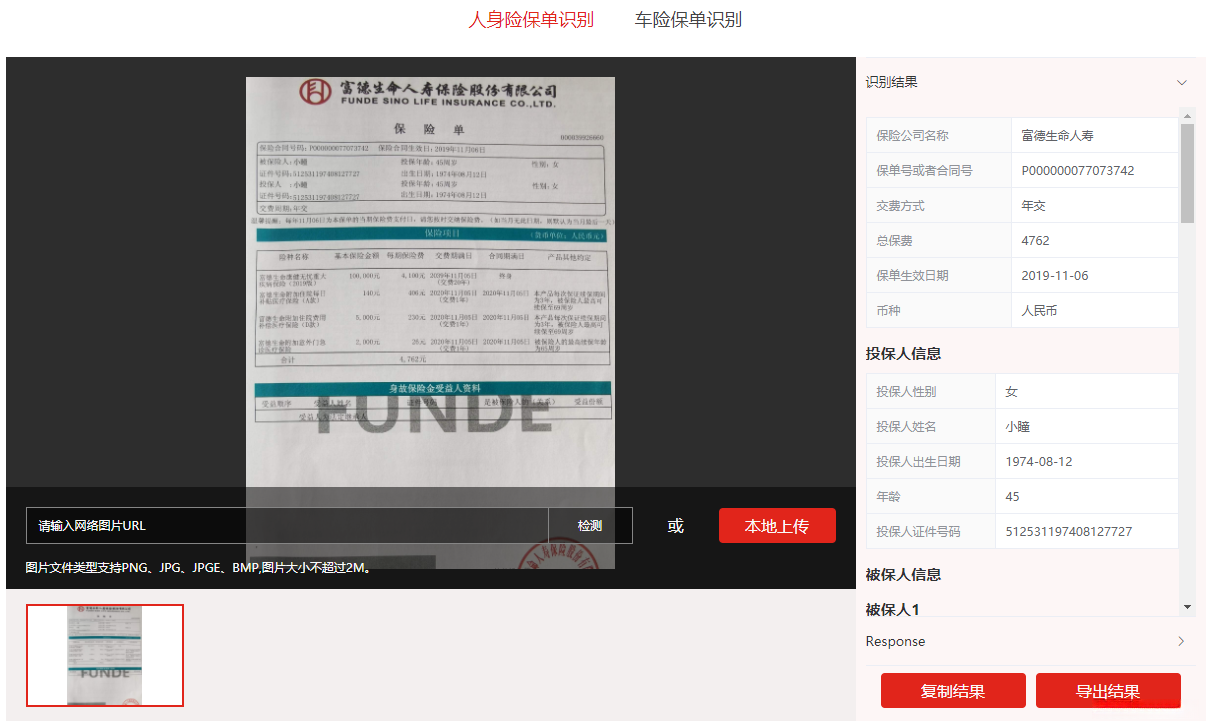Click the 人民币 currency value

point(1040,310)
